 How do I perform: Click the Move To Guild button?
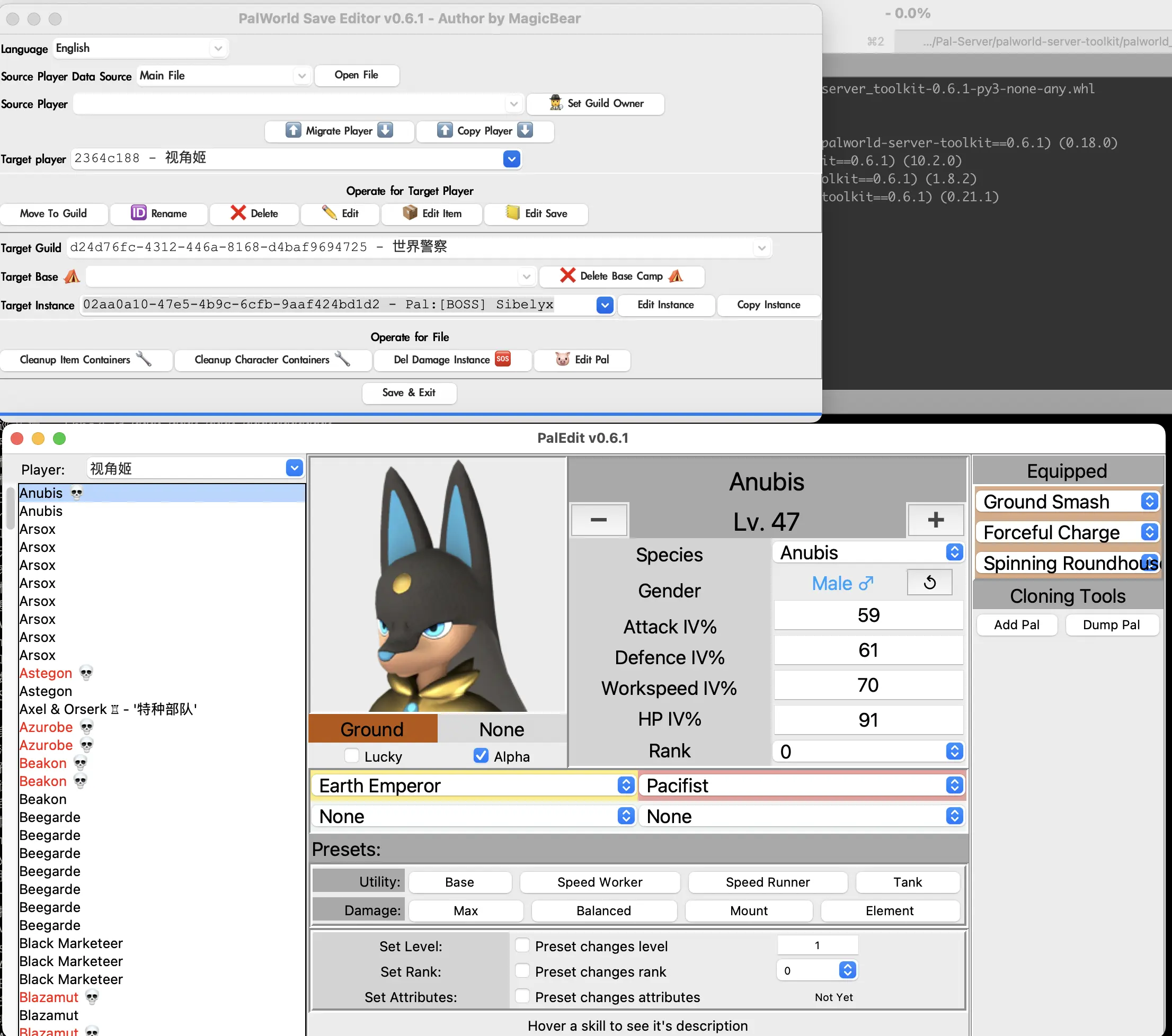pyautogui.click(x=54, y=213)
